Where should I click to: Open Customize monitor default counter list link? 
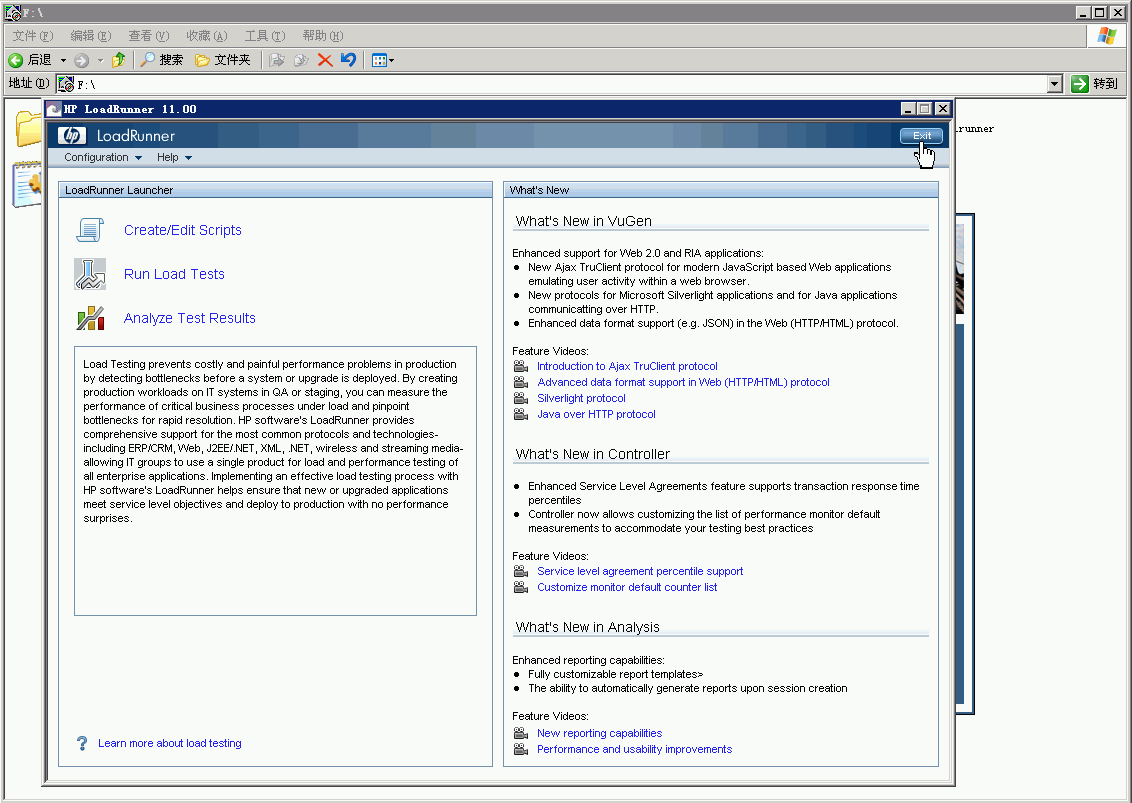pos(627,587)
